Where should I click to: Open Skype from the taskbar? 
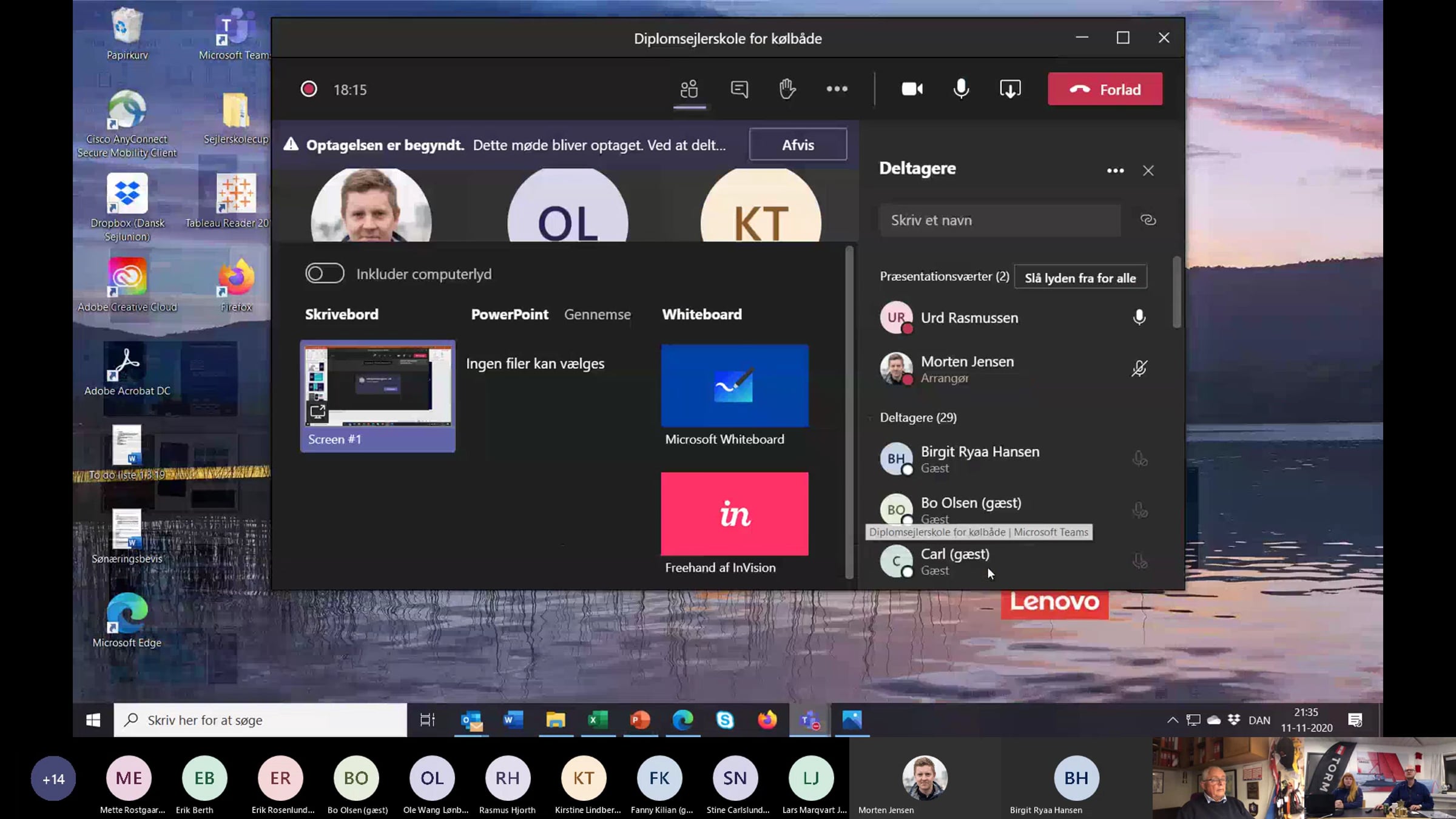pos(725,720)
